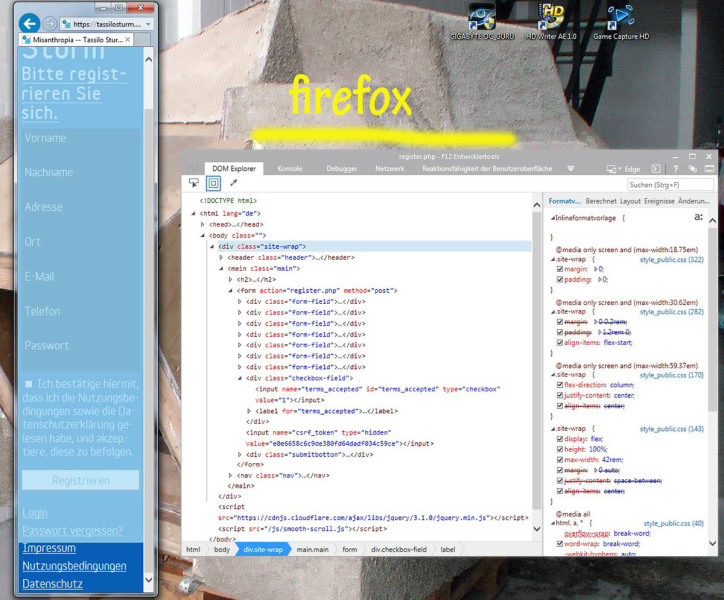Screen dimensions: 724x600
Task: Collapse the body node in the DOM tree
Action: coord(202,236)
